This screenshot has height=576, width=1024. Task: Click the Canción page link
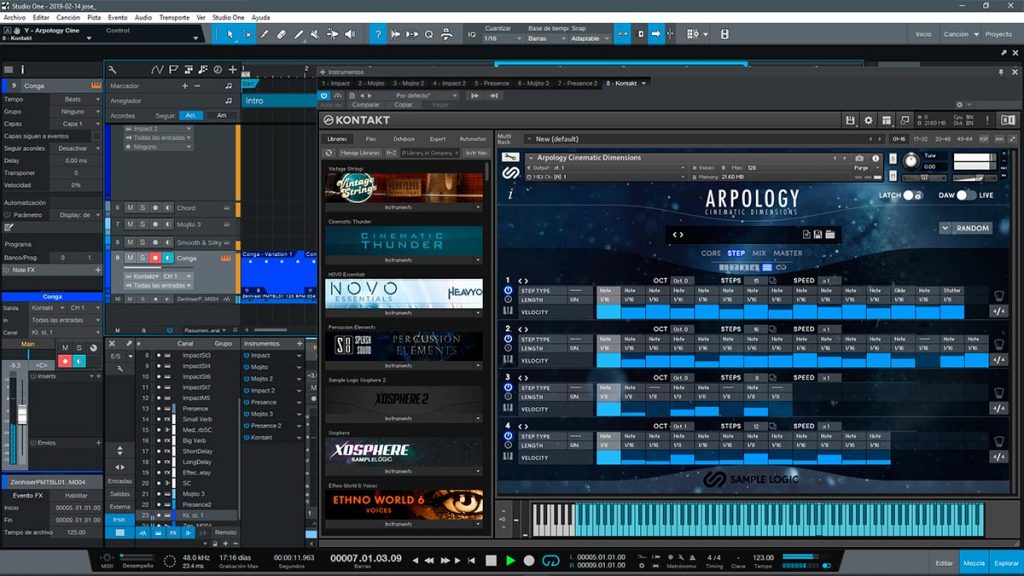[x=956, y=34]
